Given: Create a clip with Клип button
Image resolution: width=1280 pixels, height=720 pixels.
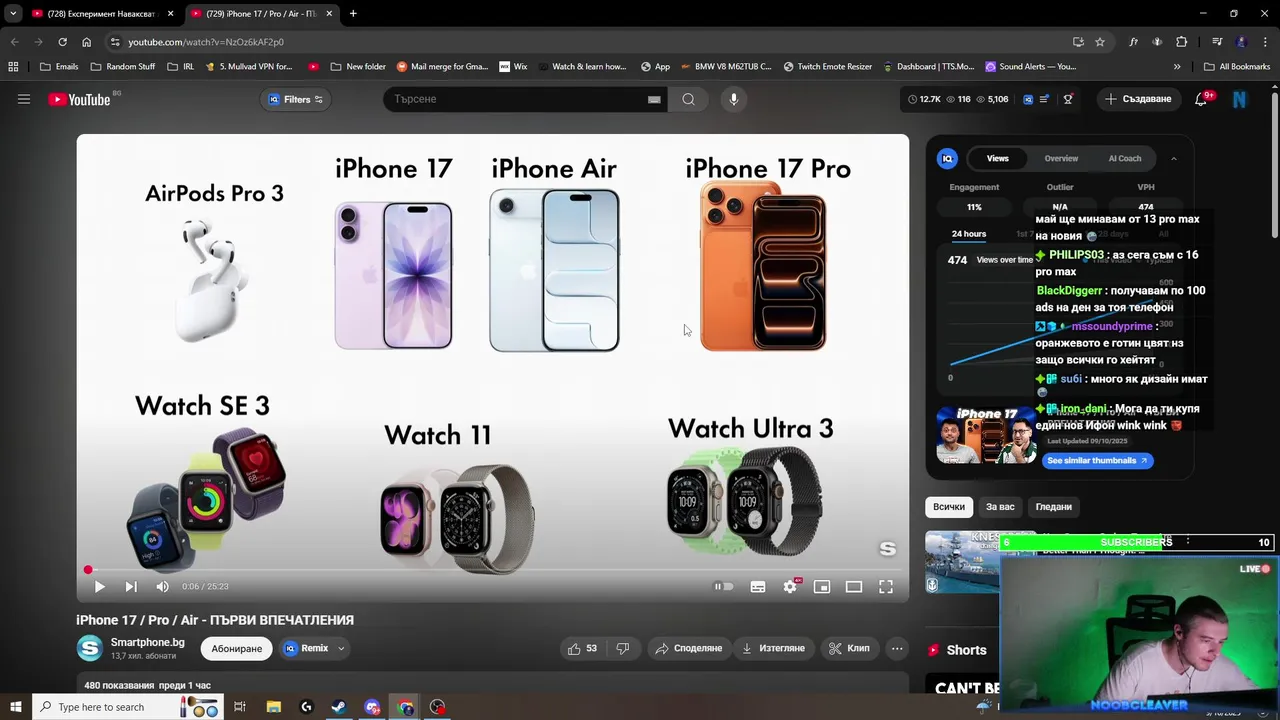Looking at the screenshot, I should (849, 648).
